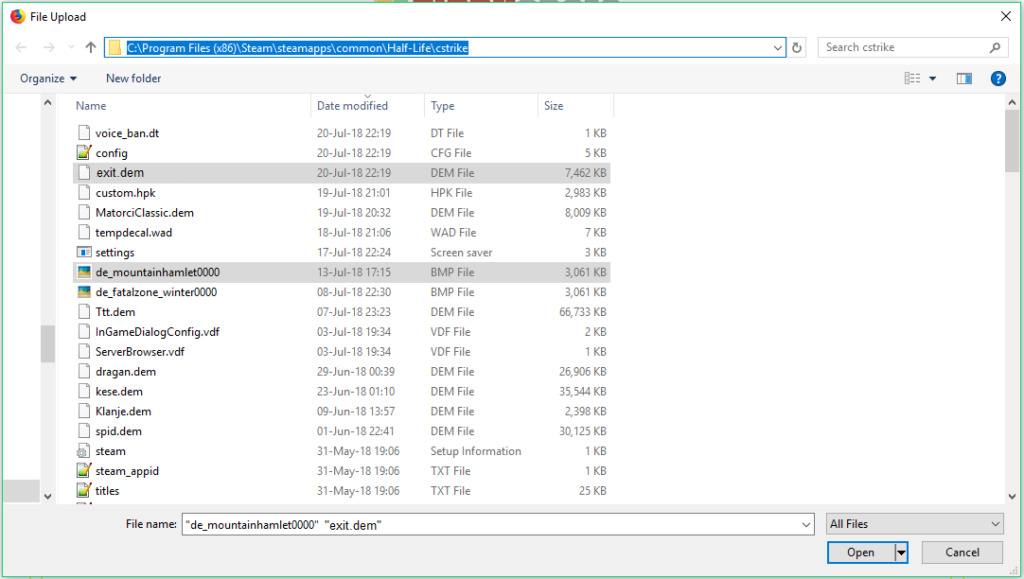Expand the File name dropdown arrow

click(806, 524)
